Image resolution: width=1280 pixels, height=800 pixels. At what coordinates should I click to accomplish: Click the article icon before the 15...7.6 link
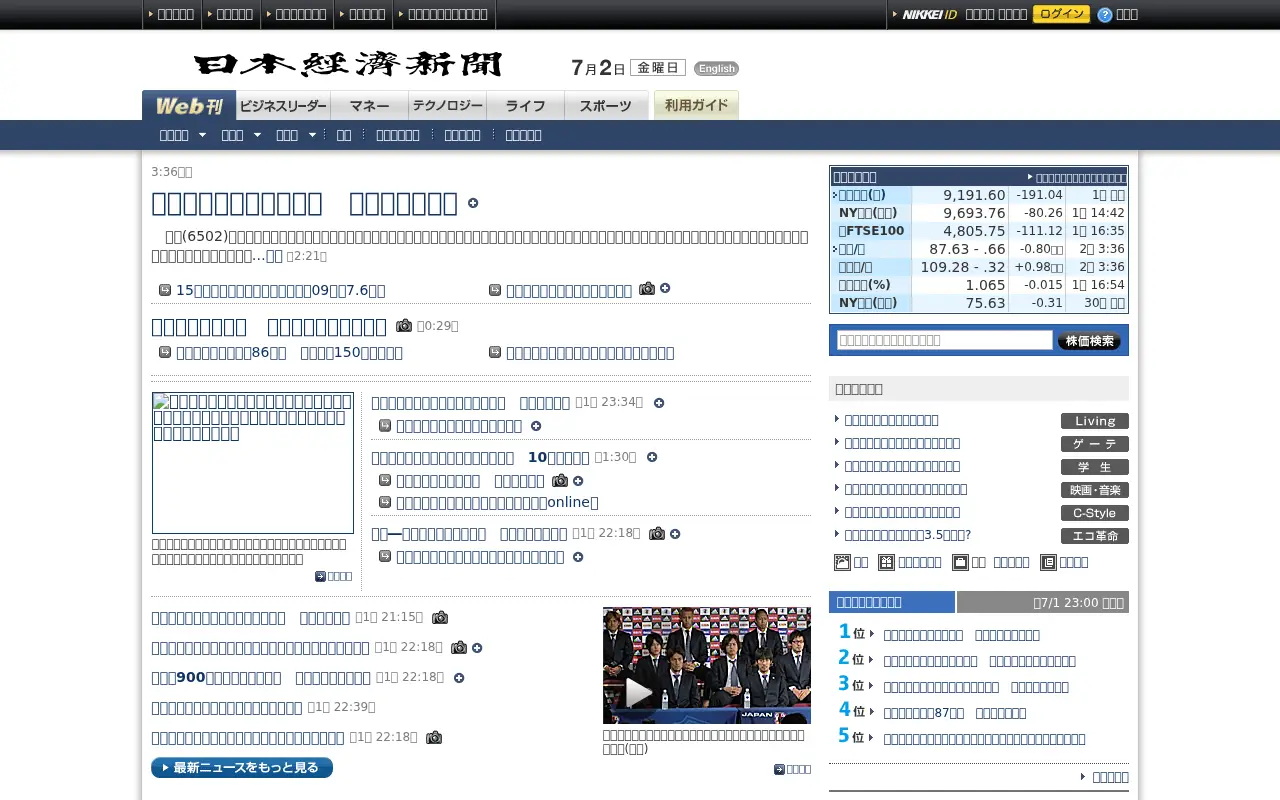(165, 290)
